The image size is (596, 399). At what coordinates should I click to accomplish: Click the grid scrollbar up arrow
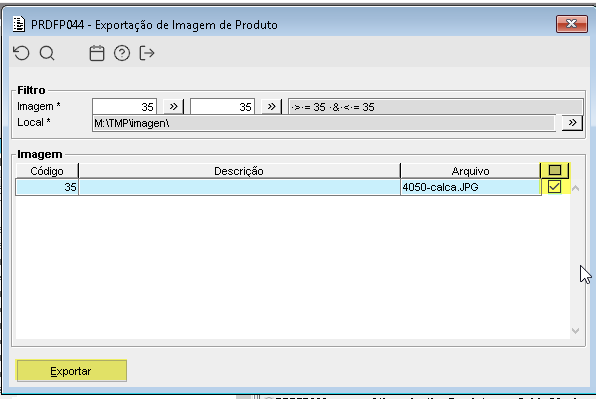click(x=575, y=188)
